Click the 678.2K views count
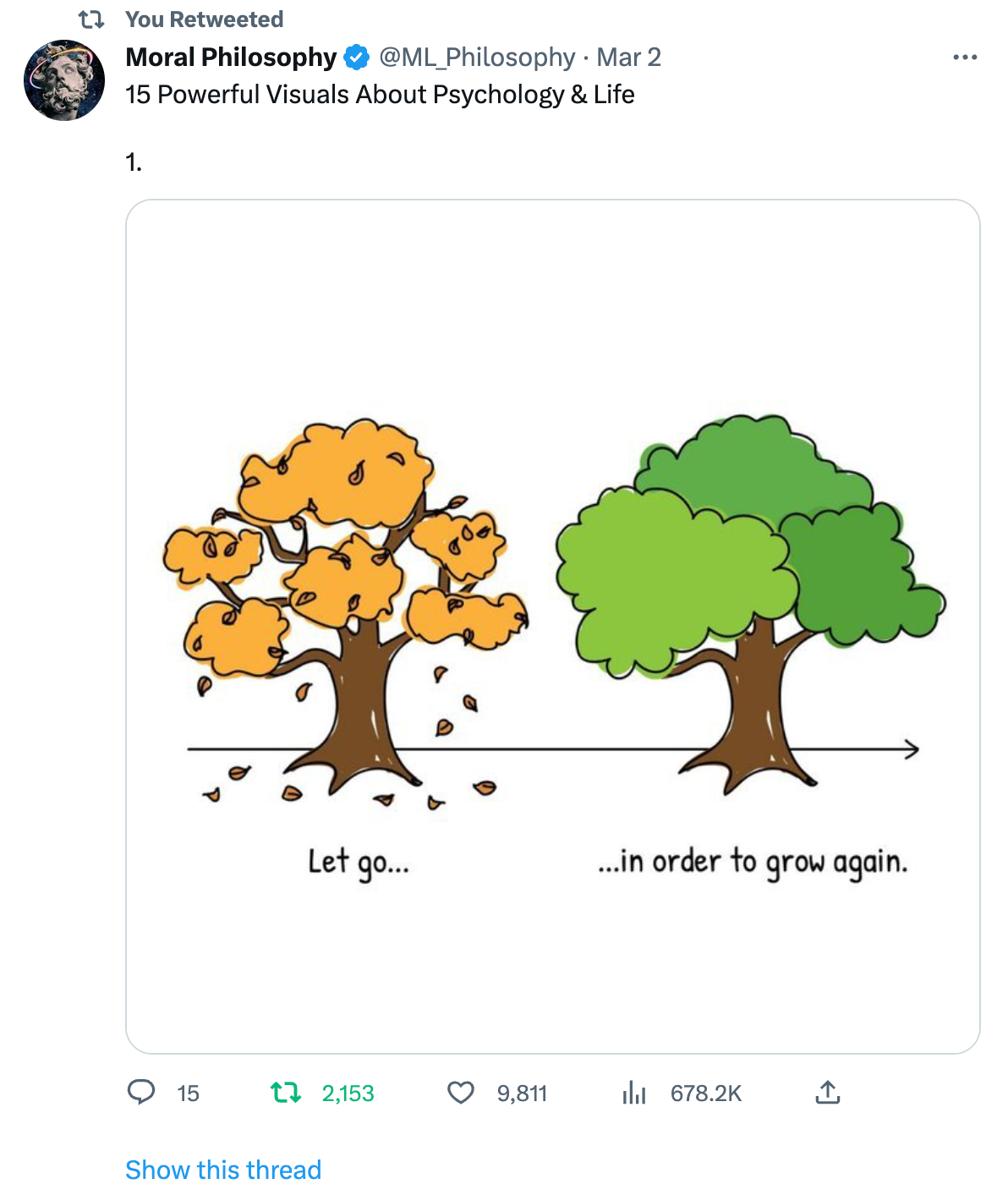Viewport: 1008px width, 1184px height. click(x=706, y=1094)
